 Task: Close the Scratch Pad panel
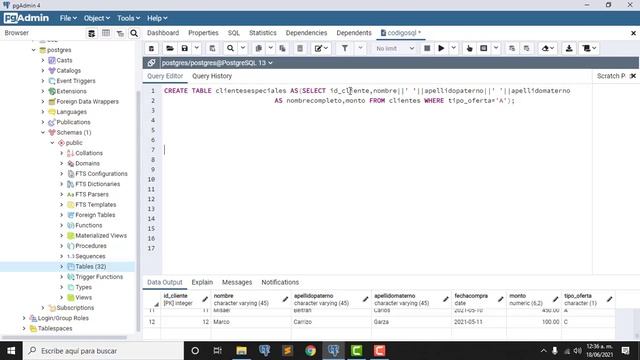coord(633,76)
